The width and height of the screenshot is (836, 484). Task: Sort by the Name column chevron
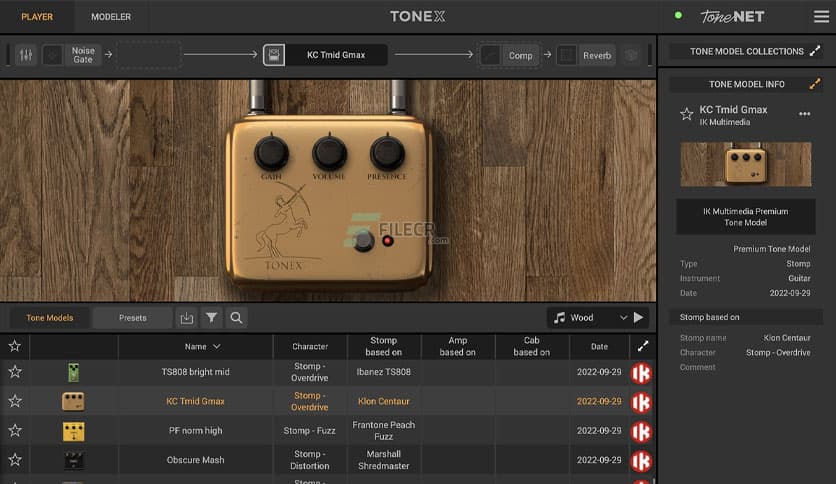216,346
